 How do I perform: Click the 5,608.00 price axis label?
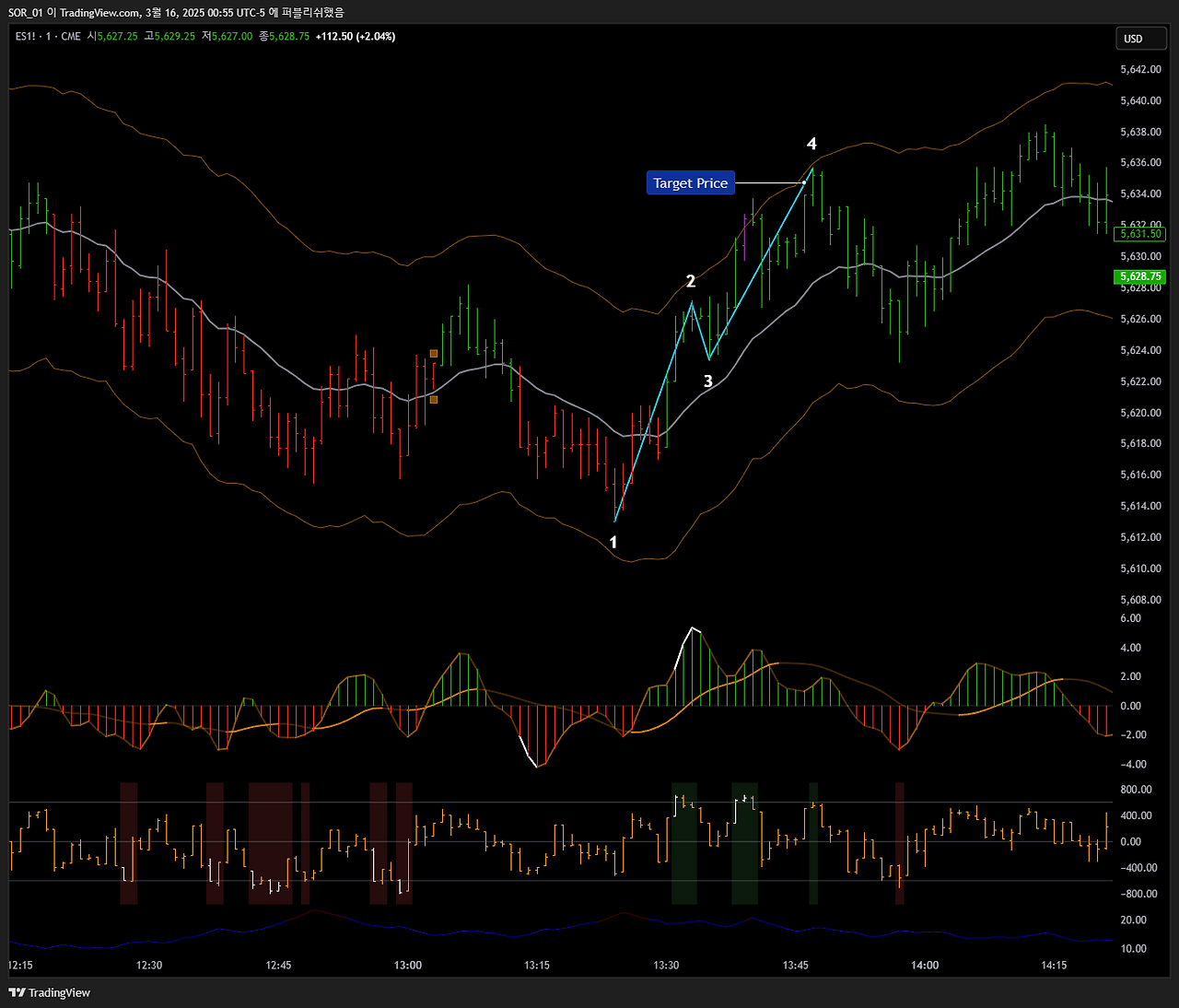click(x=1140, y=600)
